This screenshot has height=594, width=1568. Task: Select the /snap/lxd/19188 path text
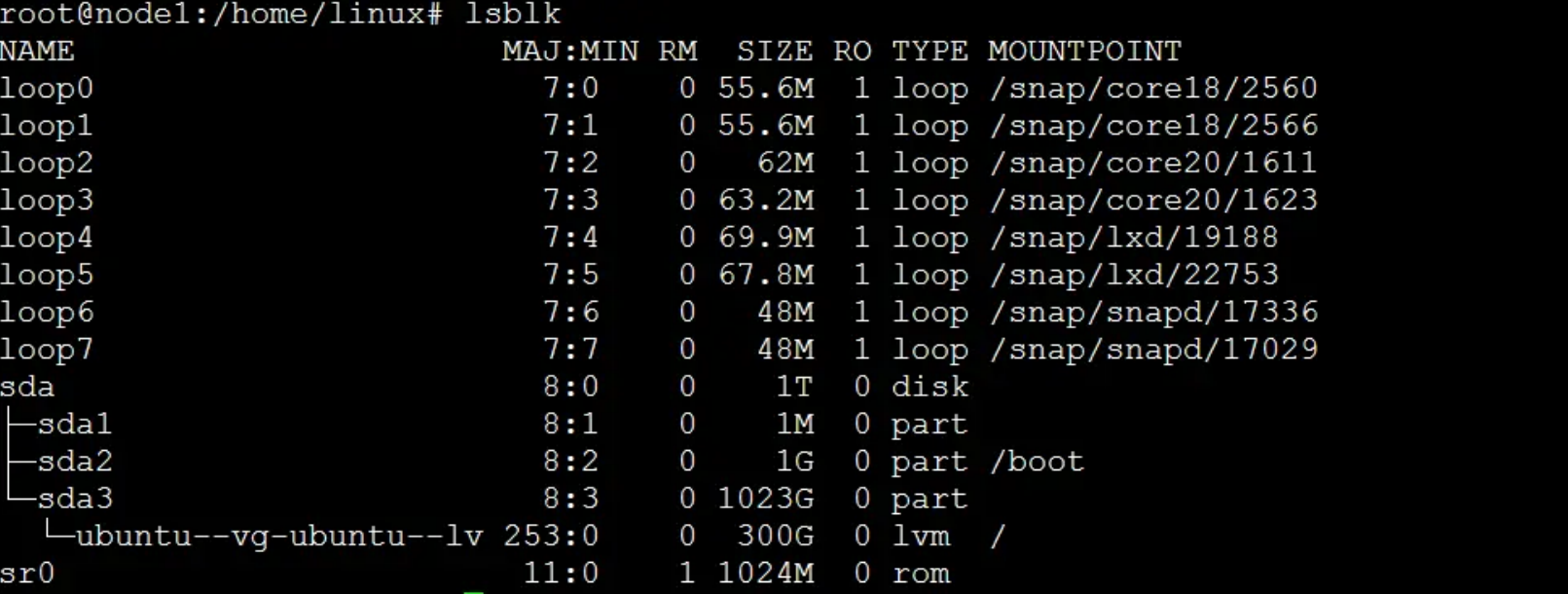point(1134,238)
